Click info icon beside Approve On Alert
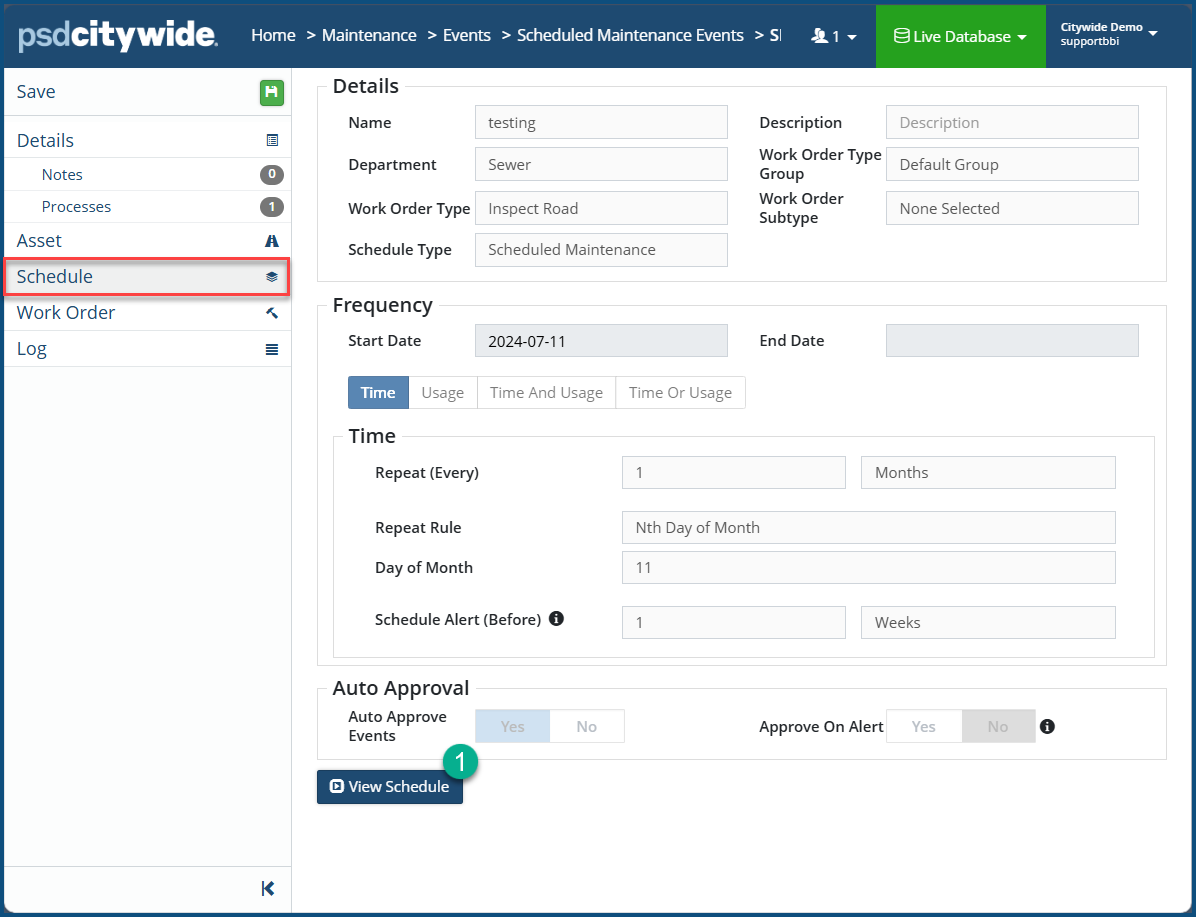 click(x=1047, y=726)
